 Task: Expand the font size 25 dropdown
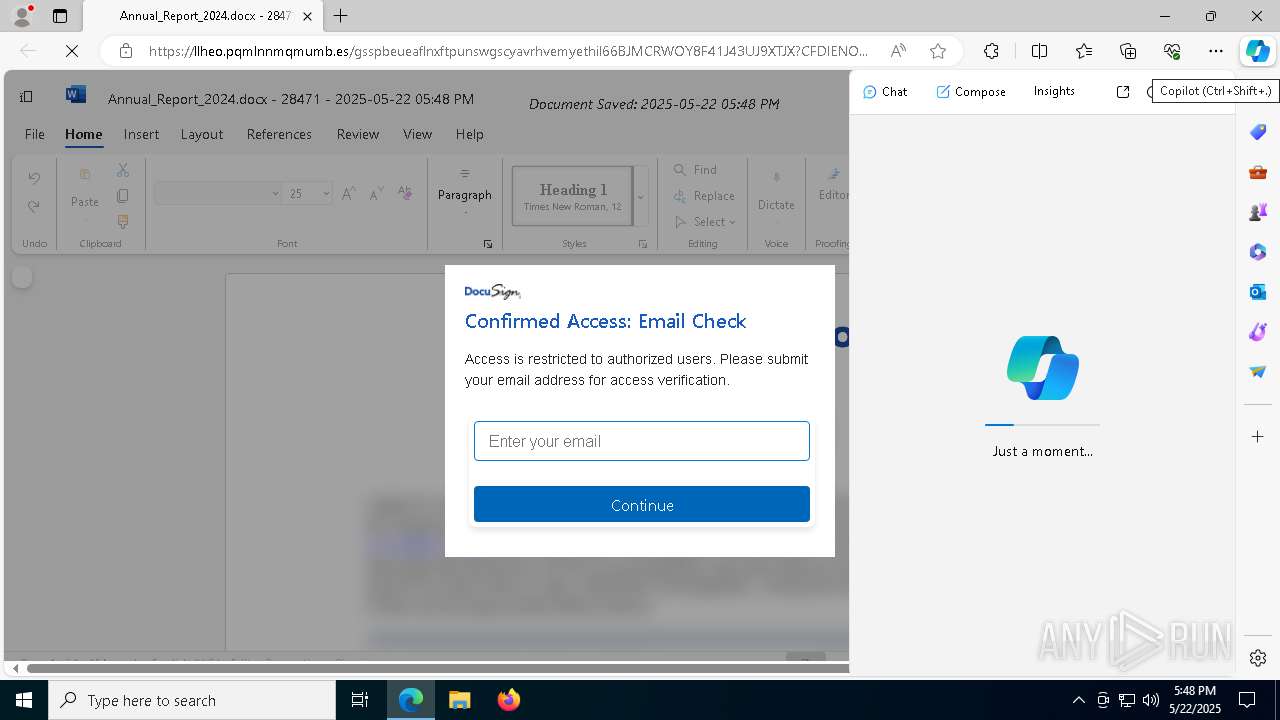pyautogui.click(x=326, y=193)
